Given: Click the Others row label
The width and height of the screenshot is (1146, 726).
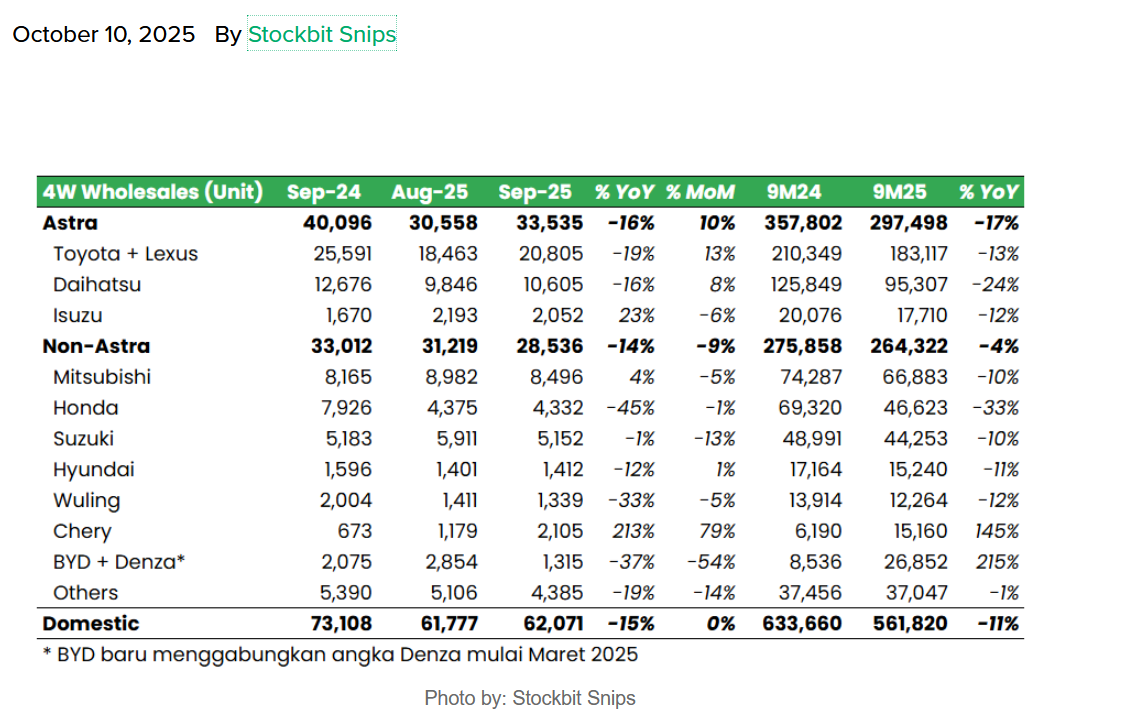Looking at the screenshot, I should pos(85,592).
